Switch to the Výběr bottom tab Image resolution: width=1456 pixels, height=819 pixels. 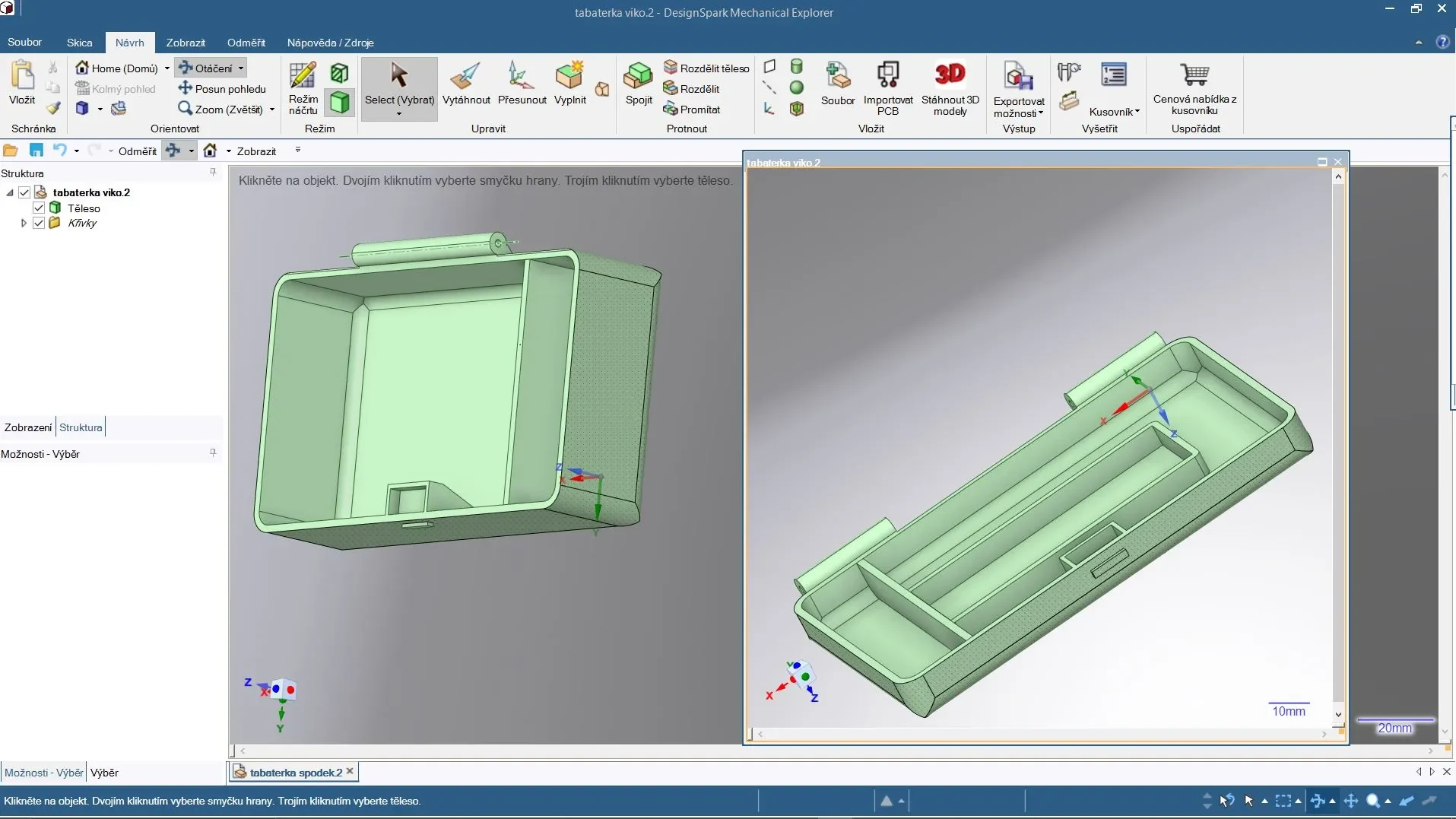pyautogui.click(x=104, y=773)
